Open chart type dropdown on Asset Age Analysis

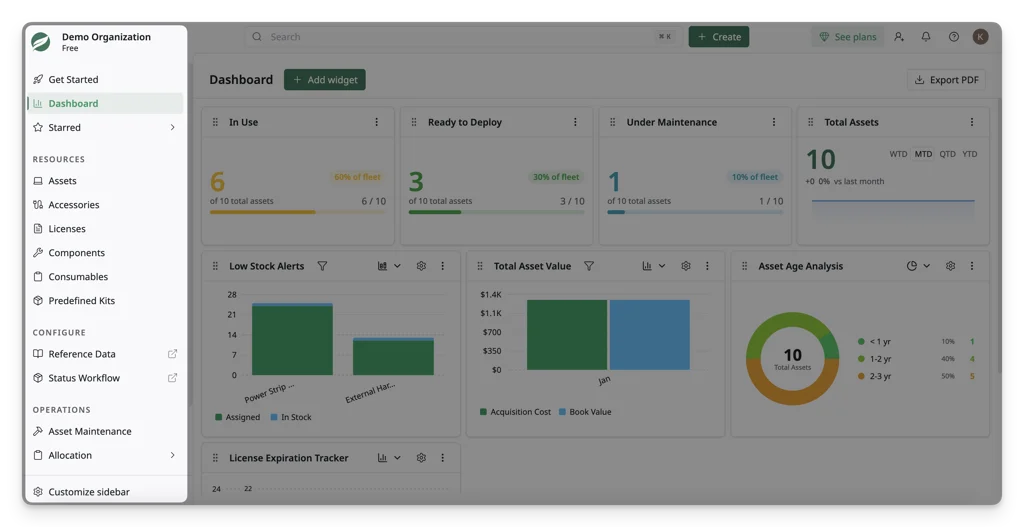pos(918,266)
